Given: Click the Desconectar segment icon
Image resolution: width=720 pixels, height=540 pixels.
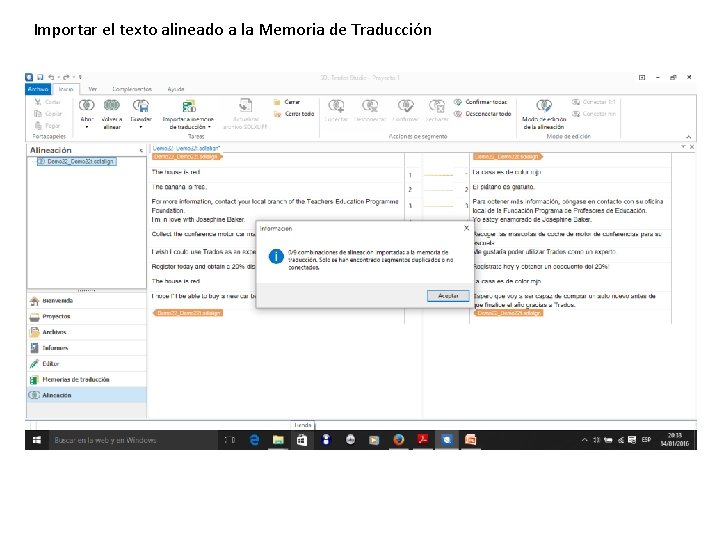Looking at the screenshot, I should click(x=370, y=106).
